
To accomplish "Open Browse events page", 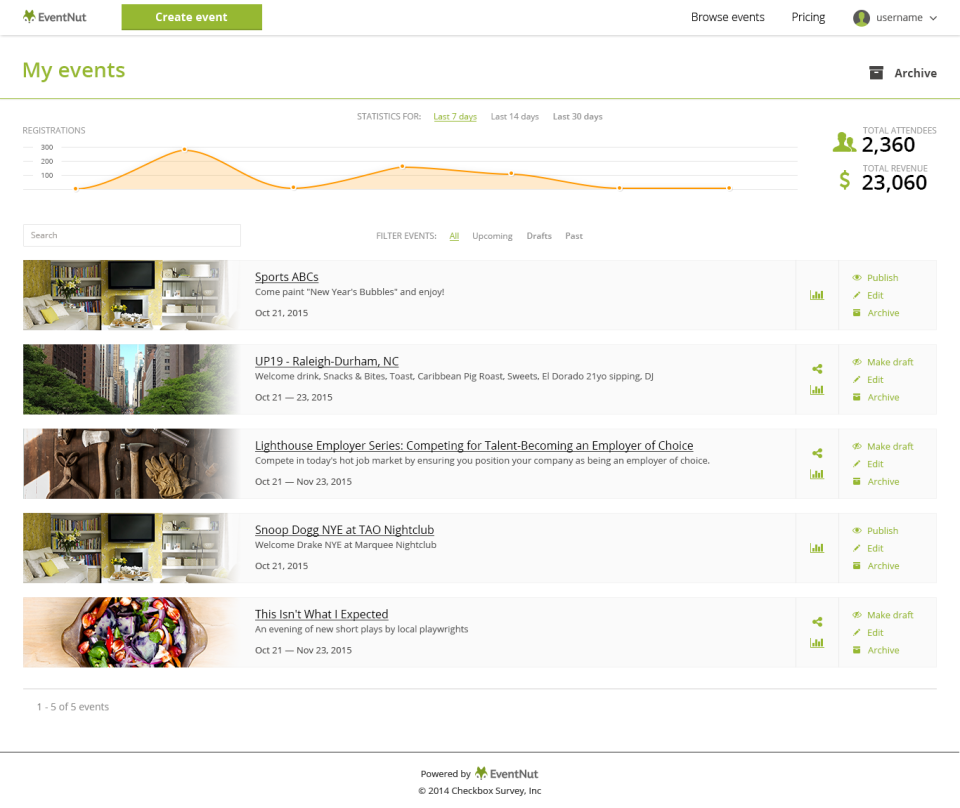I will 727,17.
